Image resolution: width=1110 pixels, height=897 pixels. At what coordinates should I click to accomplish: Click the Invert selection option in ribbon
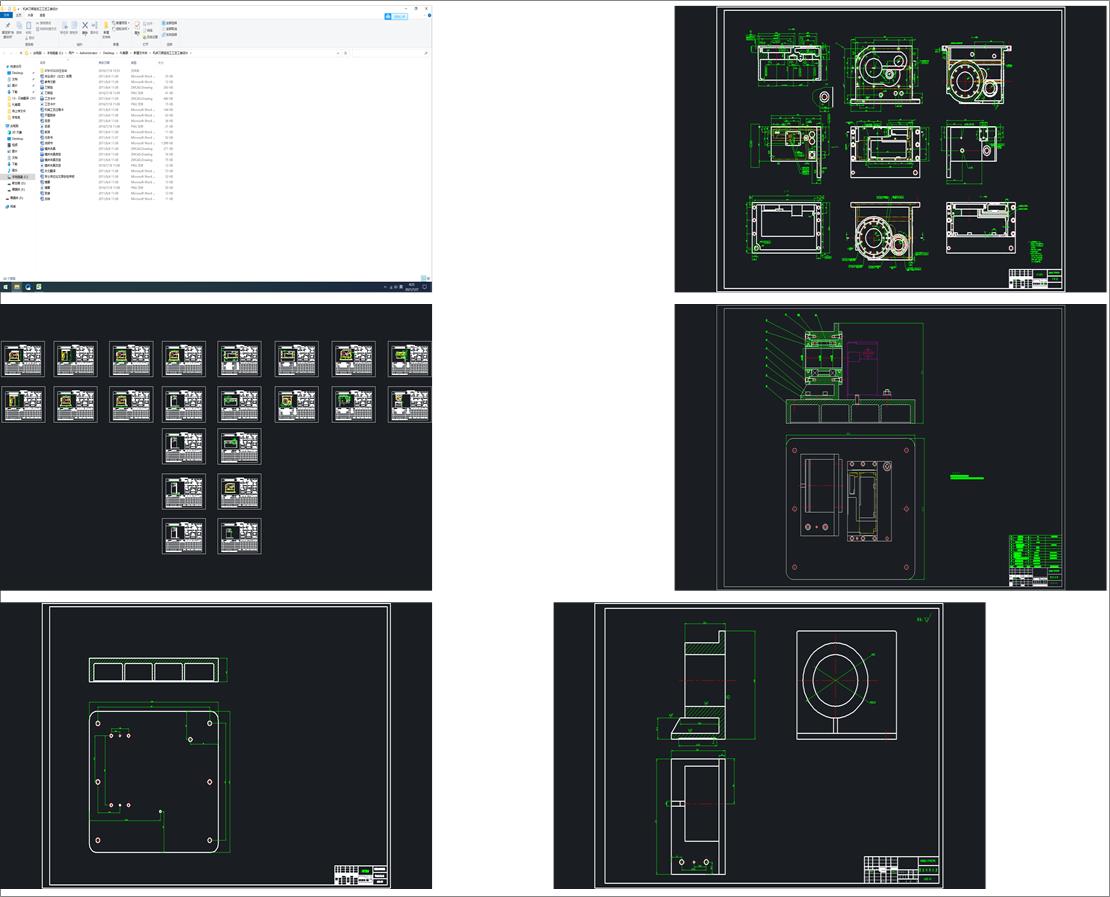(x=169, y=34)
